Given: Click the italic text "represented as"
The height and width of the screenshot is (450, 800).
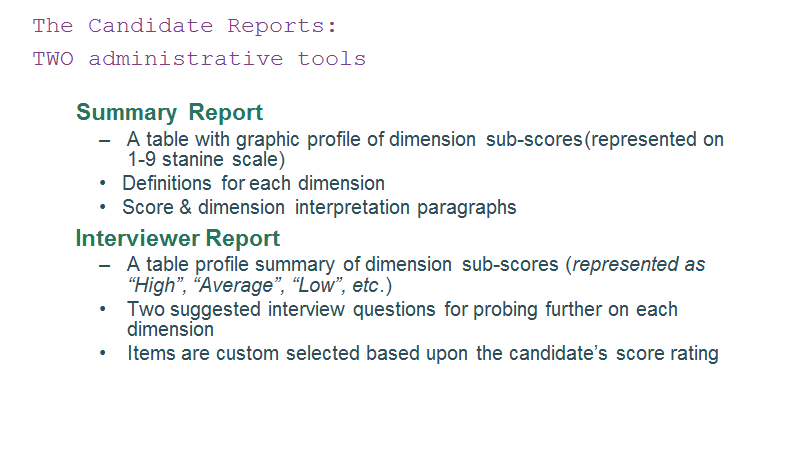Looking at the screenshot, I should (639, 264).
